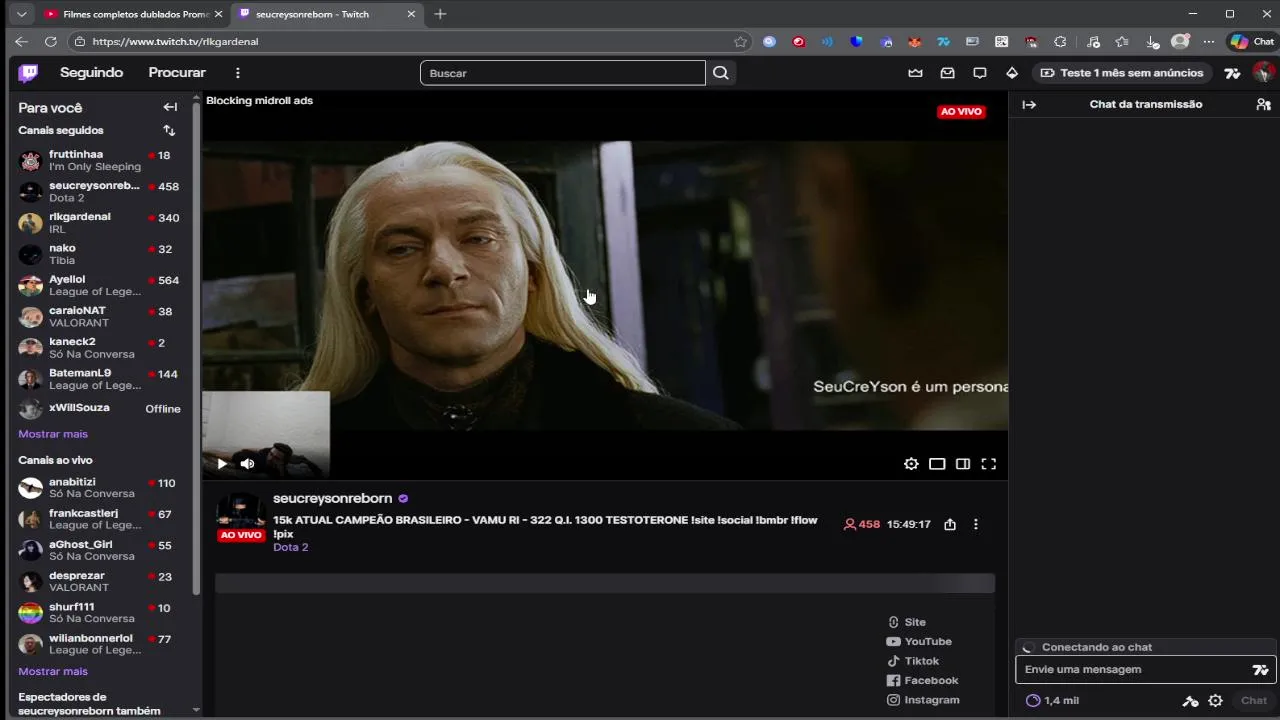Open the Twitch home logo
1280x720 pixels.
pos(28,73)
